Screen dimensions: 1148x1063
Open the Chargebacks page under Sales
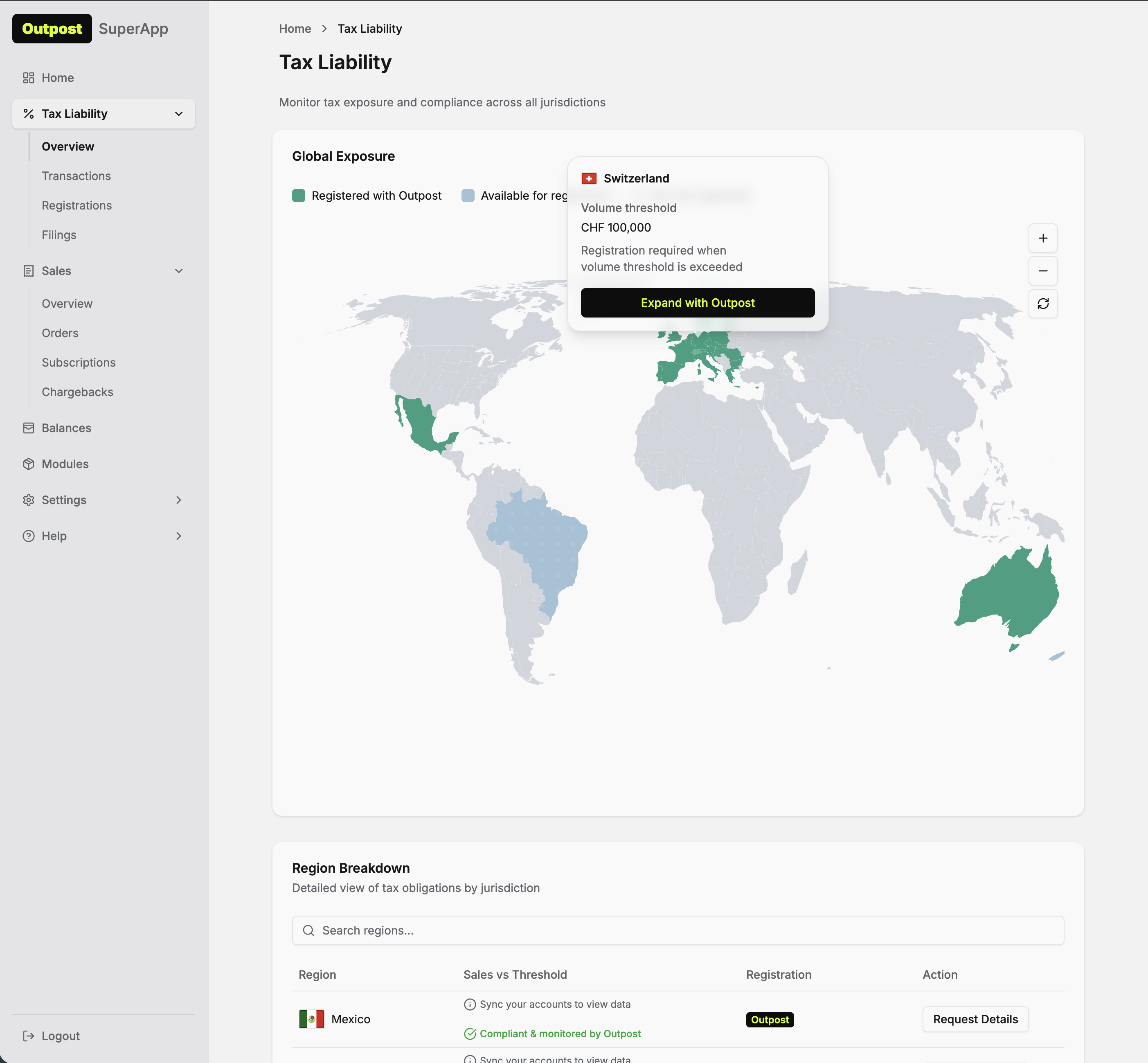(77, 392)
